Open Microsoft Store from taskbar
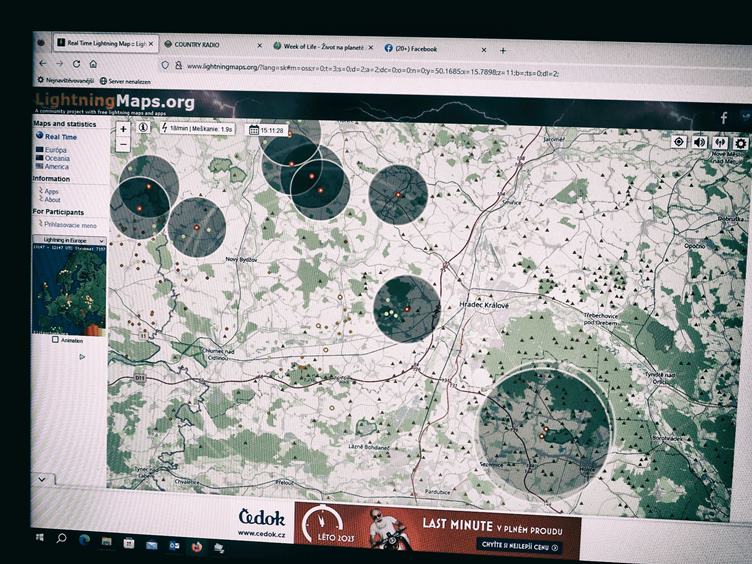 point(129,543)
